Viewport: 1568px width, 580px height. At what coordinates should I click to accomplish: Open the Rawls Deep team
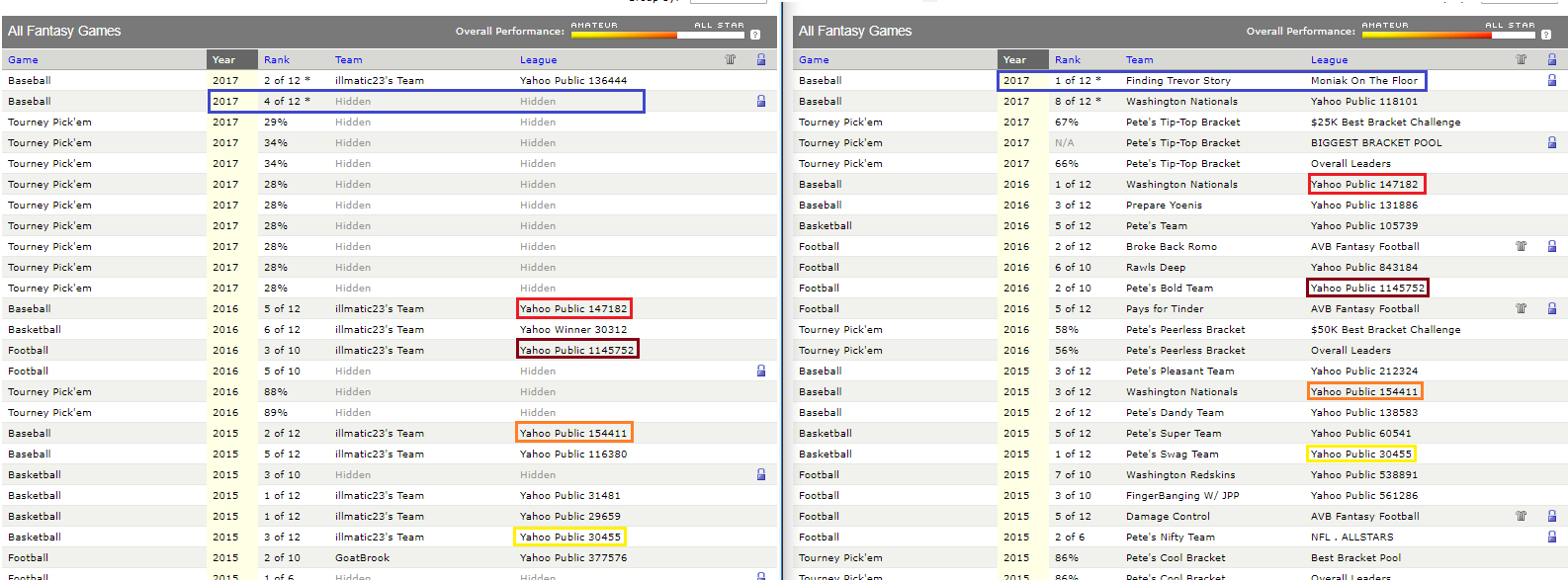pos(1156,268)
